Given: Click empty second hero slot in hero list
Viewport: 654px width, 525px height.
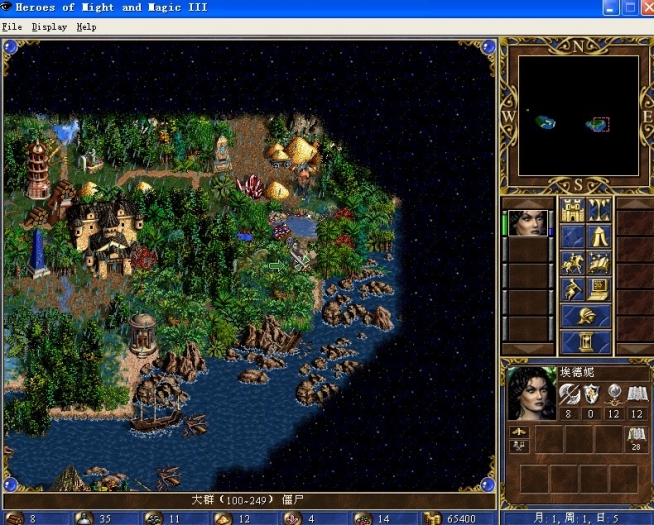Looking at the screenshot, I should (528, 250).
